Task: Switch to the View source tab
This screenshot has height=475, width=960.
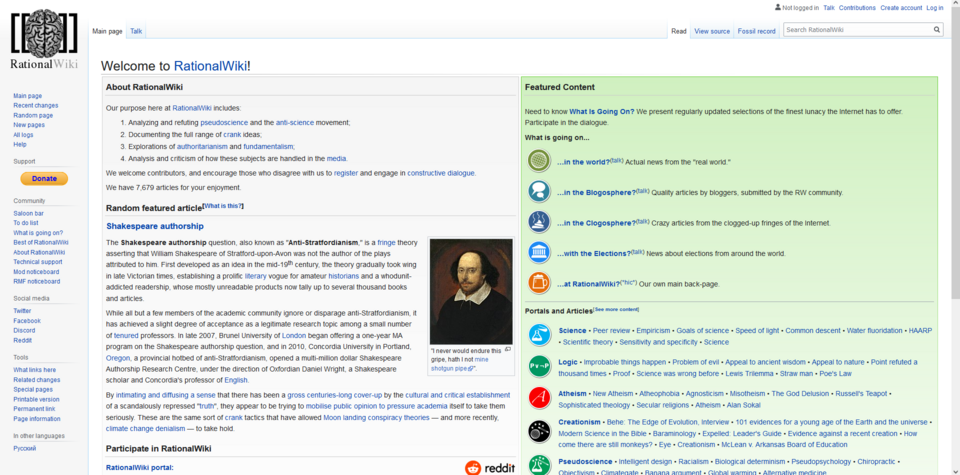Action: (712, 31)
